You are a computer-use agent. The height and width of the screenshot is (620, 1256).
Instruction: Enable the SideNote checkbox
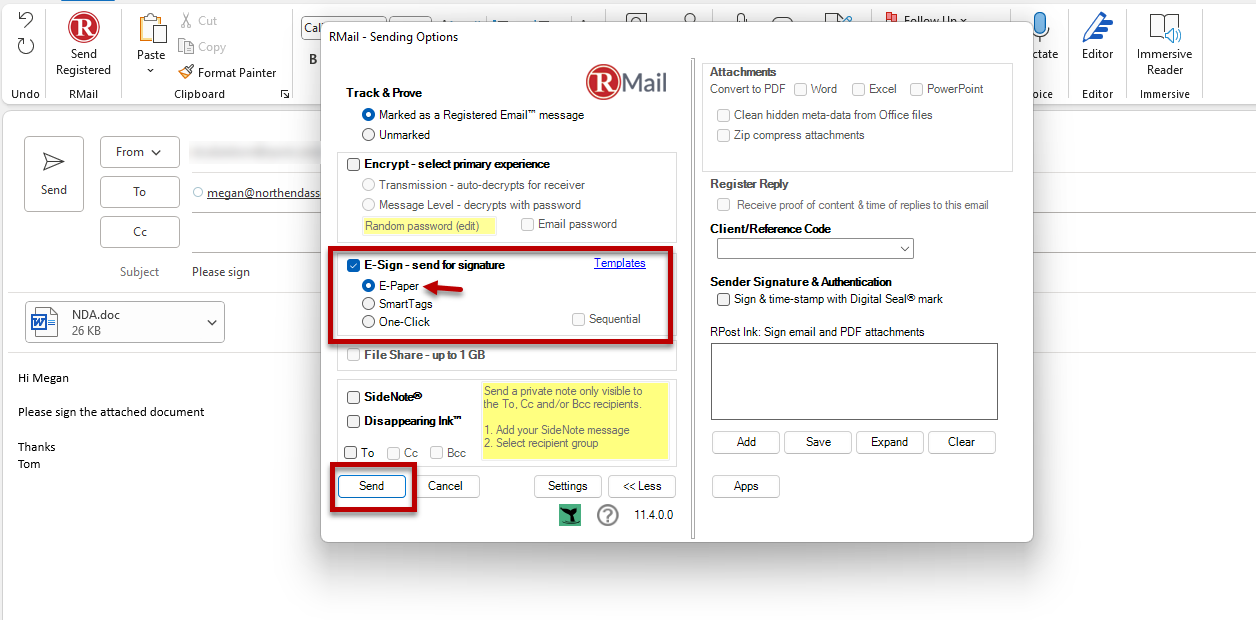pos(353,397)
